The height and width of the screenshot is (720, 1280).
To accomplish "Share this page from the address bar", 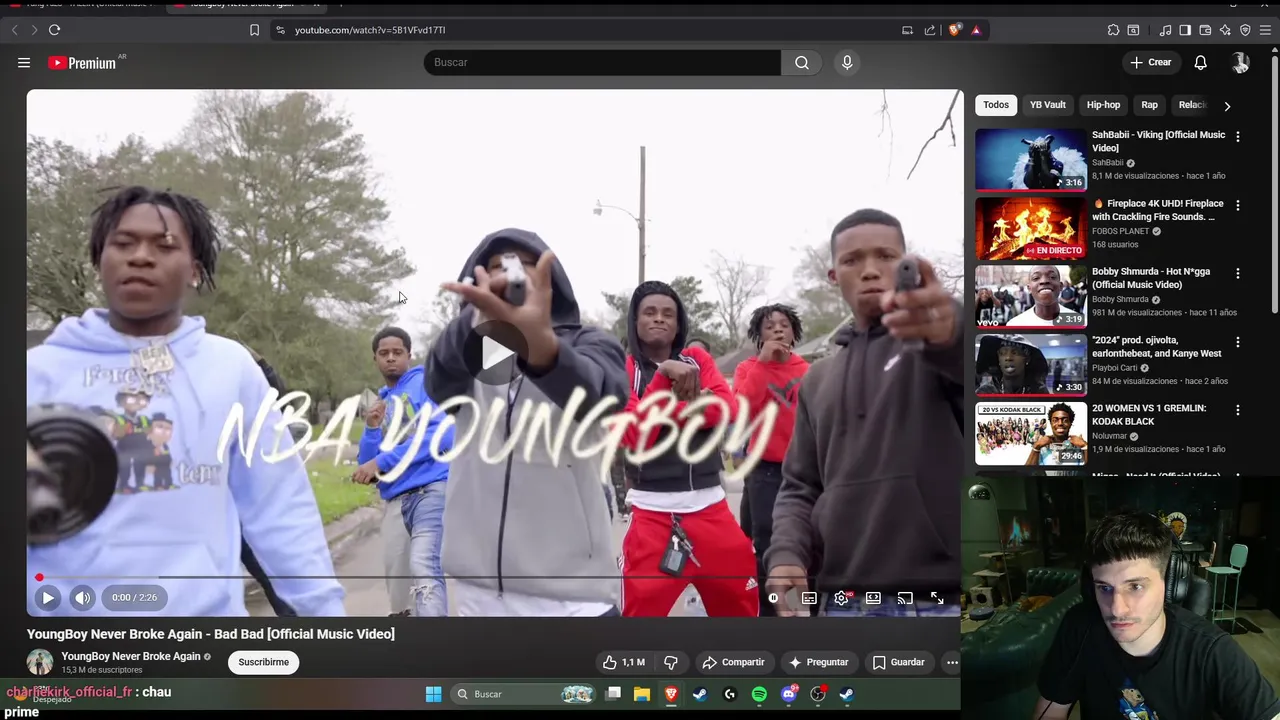I will pyautogui.click(x=929, y=30).
